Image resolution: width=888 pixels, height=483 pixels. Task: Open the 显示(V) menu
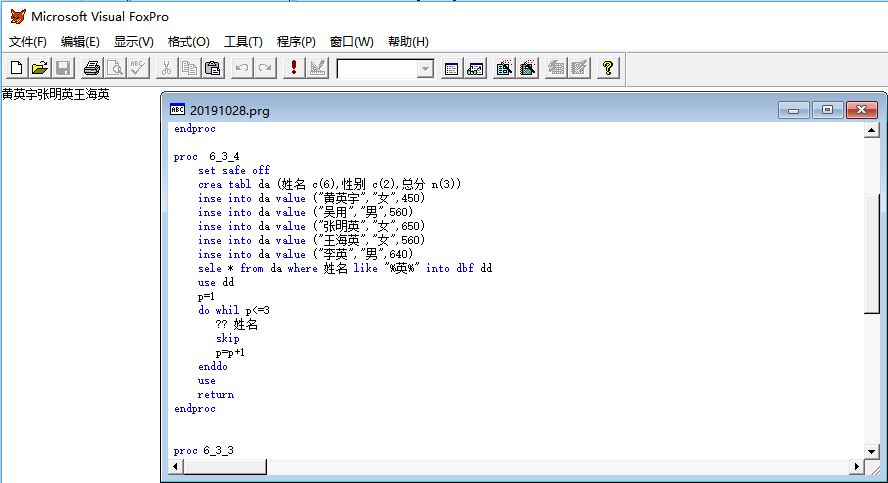[134, 42]
